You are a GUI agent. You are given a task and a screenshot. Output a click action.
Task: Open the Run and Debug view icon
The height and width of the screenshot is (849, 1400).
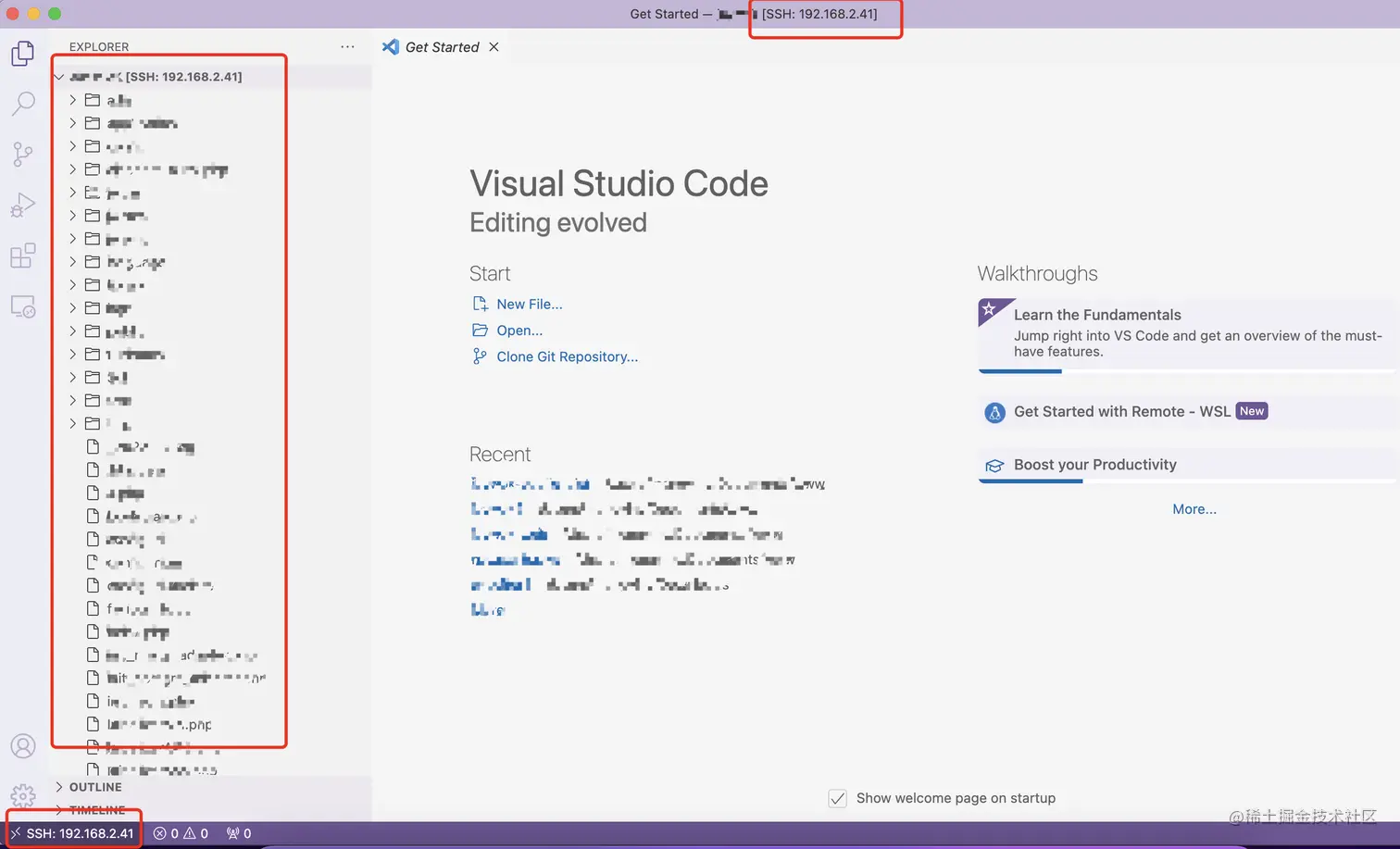[23, 205]
